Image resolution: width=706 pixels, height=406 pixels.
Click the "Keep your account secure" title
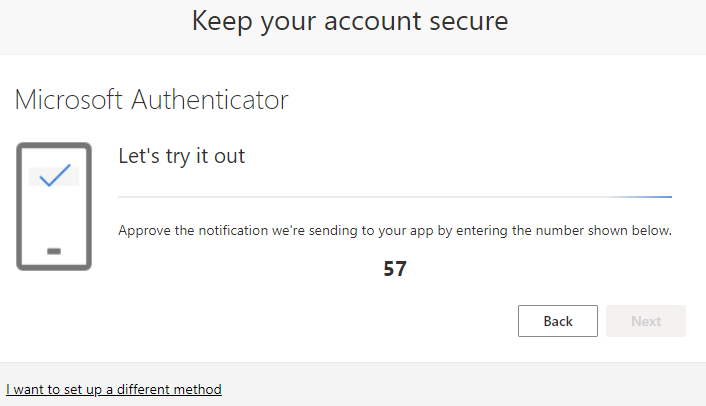[x=350, y=21]
